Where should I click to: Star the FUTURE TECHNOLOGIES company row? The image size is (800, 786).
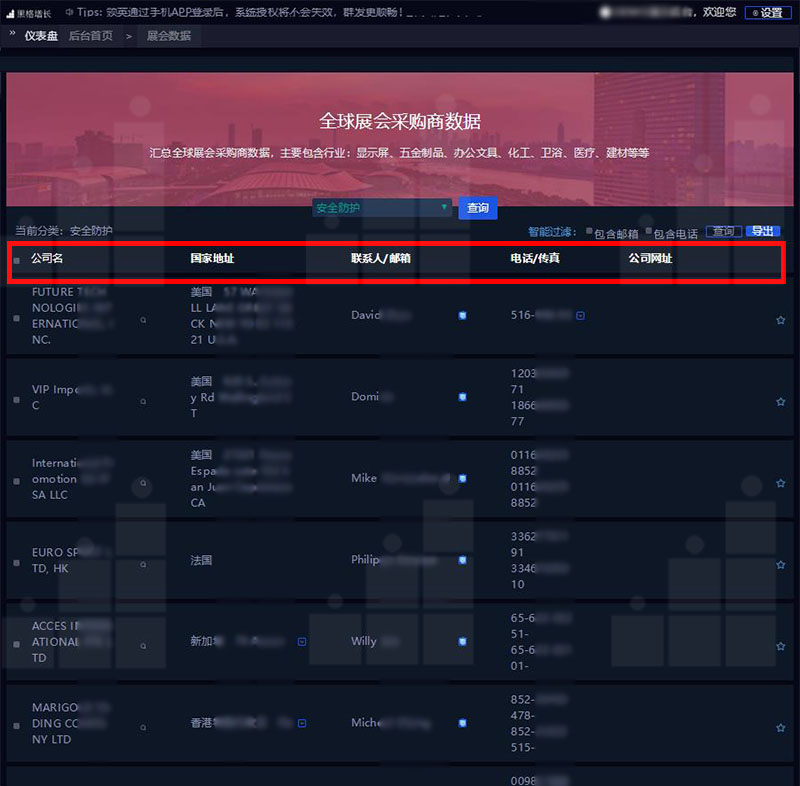(780, 320)
